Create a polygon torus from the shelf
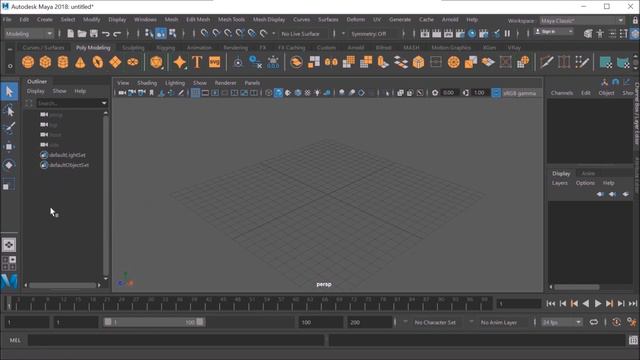 98,62
